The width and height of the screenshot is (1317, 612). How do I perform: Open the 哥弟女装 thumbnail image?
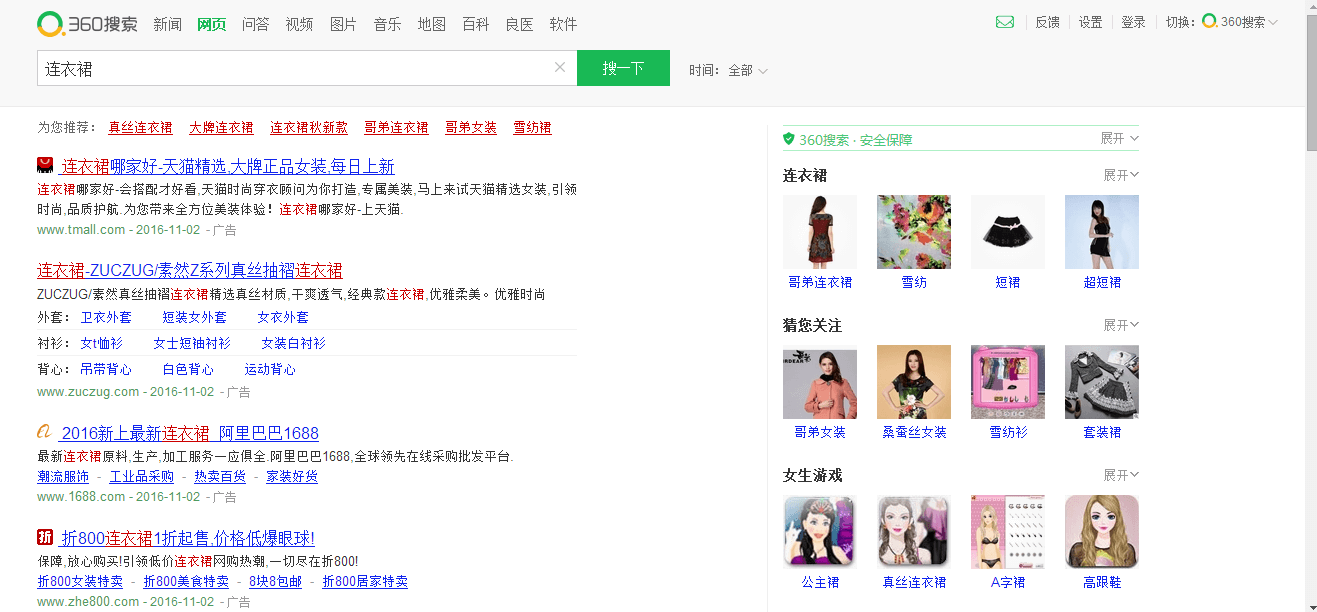click(820, 382)
